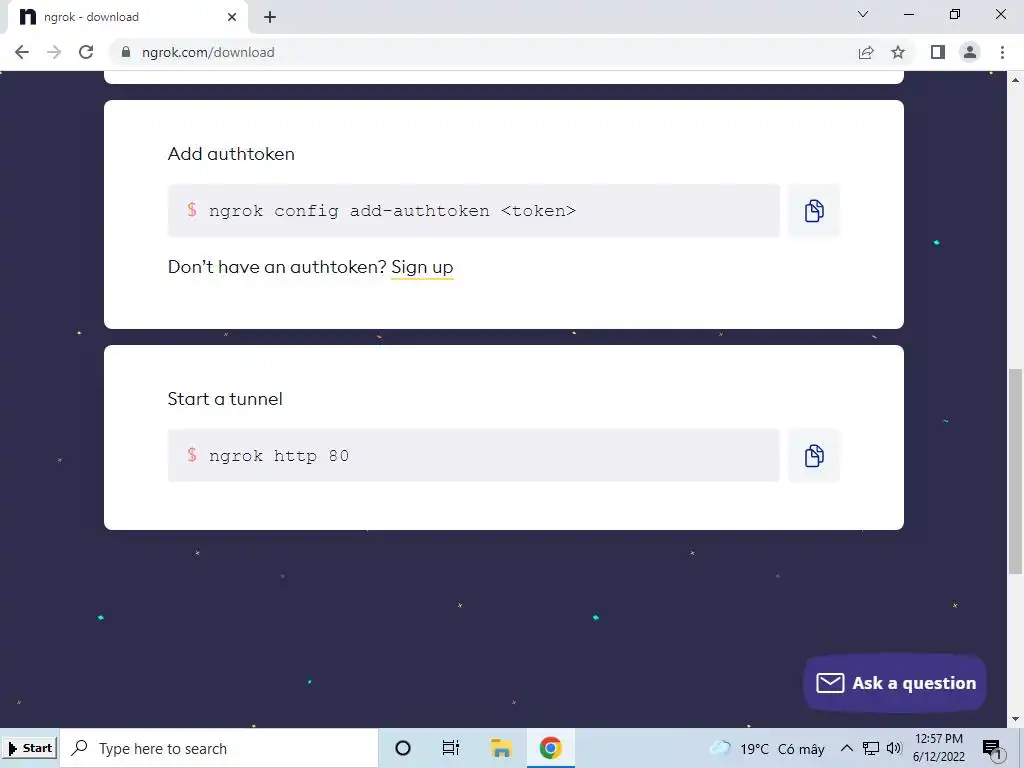Copy the ngrok http 80 command
This screenshot has width=1024, height=768.
point(814,456)
